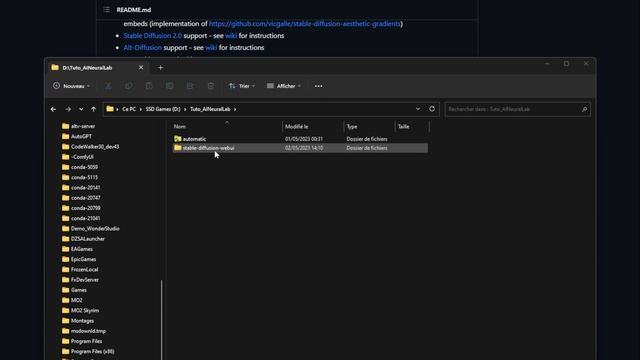This screenshot has width=640, height=360.
Task: Select AutoGPT folder in sidebar
Action: click(81, 136)
